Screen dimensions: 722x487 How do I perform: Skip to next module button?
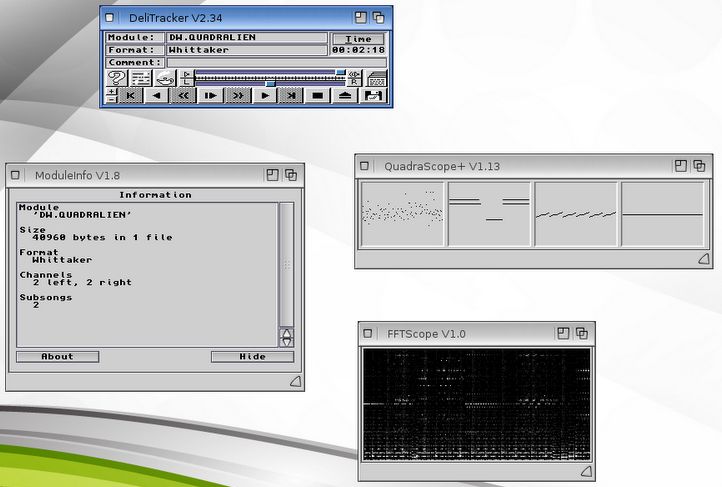click(291, 95)
